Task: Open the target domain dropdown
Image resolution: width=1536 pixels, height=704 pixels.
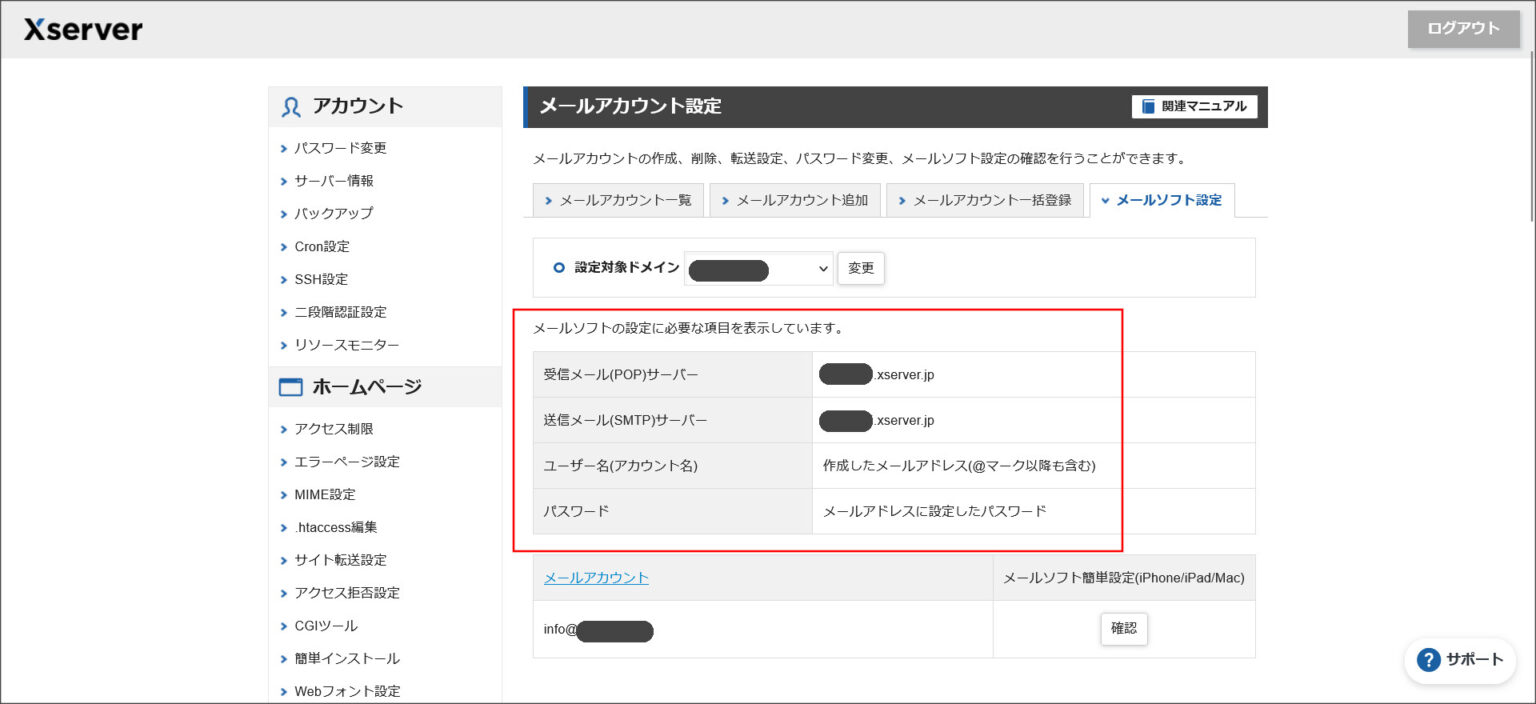Action: [758, 269]
